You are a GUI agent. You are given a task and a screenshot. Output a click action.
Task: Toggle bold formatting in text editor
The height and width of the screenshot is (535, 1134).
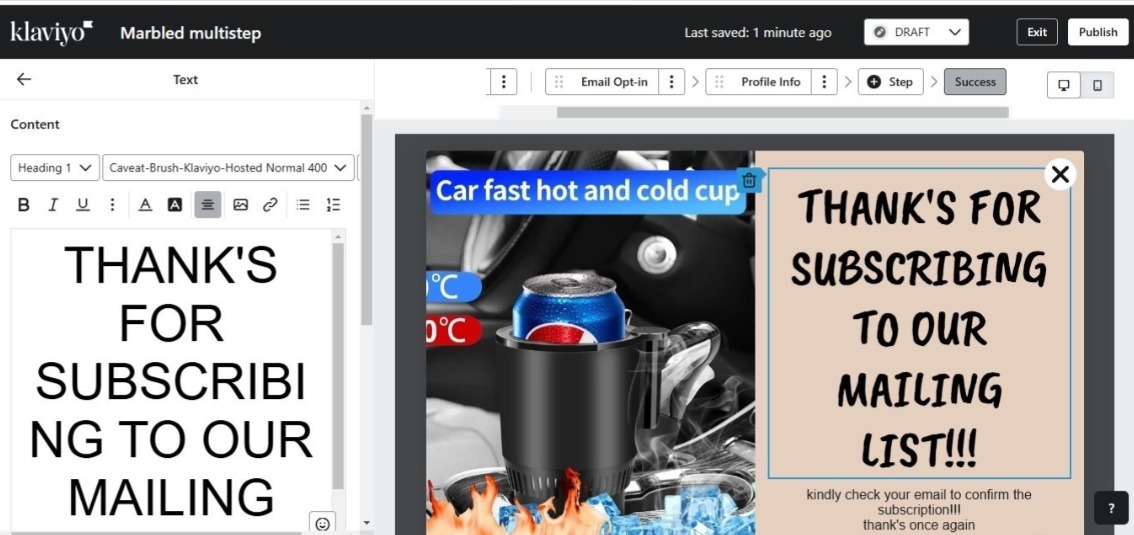(24, 205)
